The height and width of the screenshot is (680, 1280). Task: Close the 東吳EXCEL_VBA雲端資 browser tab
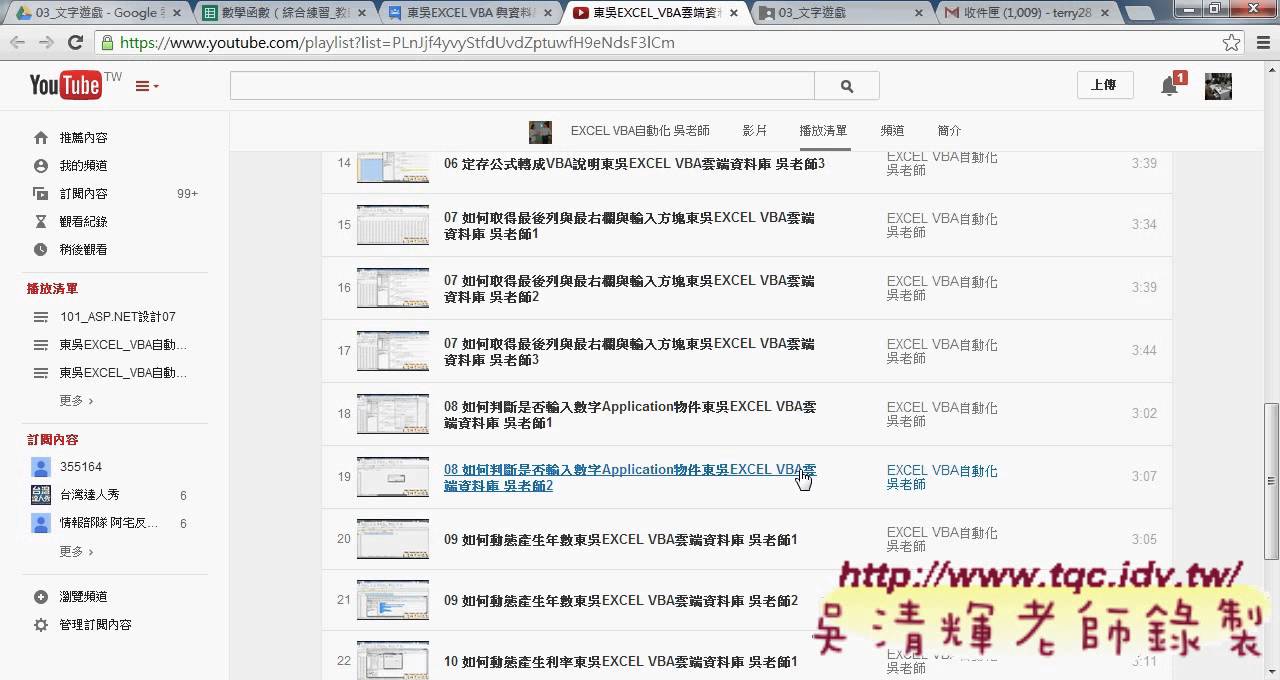tap(734, 13)
